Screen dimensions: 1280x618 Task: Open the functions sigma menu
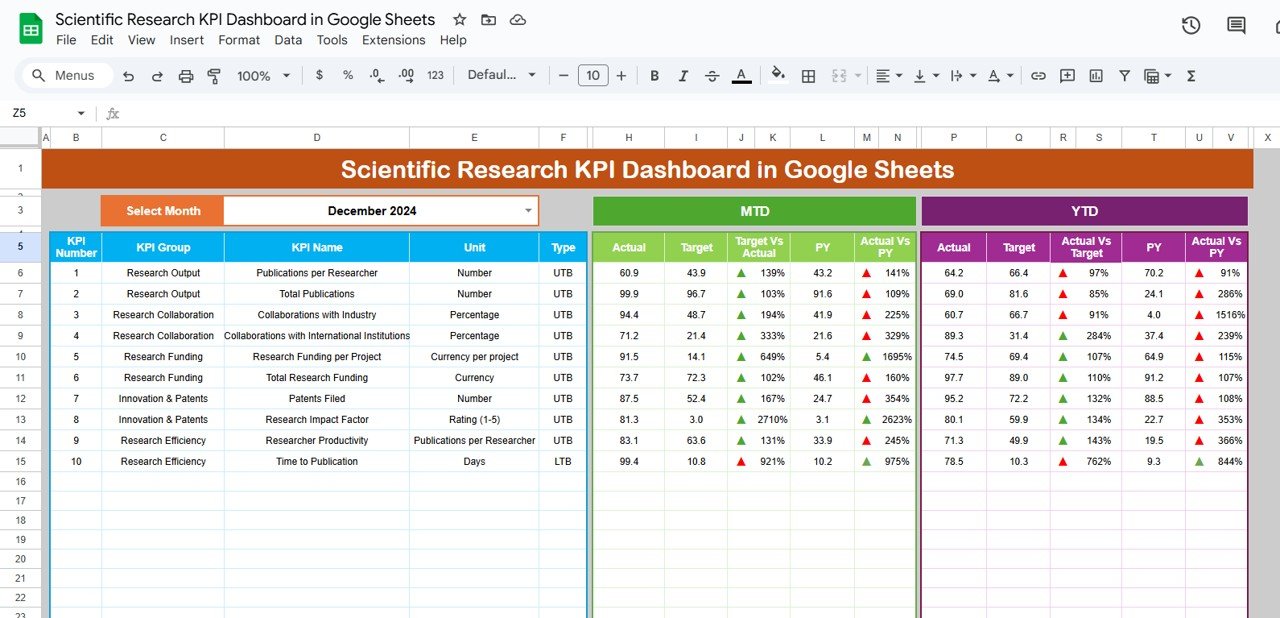click(1190, 75)
